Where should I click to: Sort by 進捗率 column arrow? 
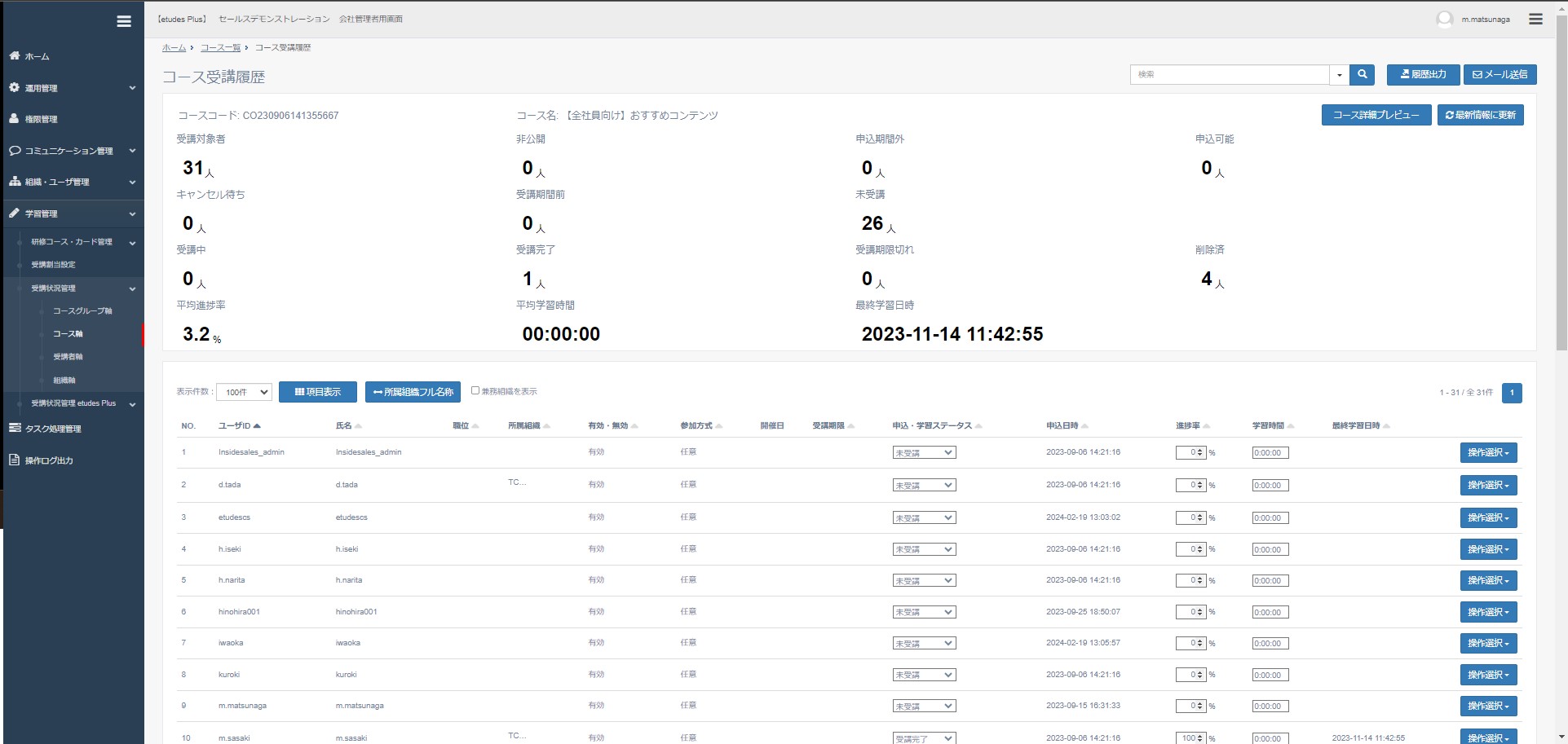point(1206,425)
